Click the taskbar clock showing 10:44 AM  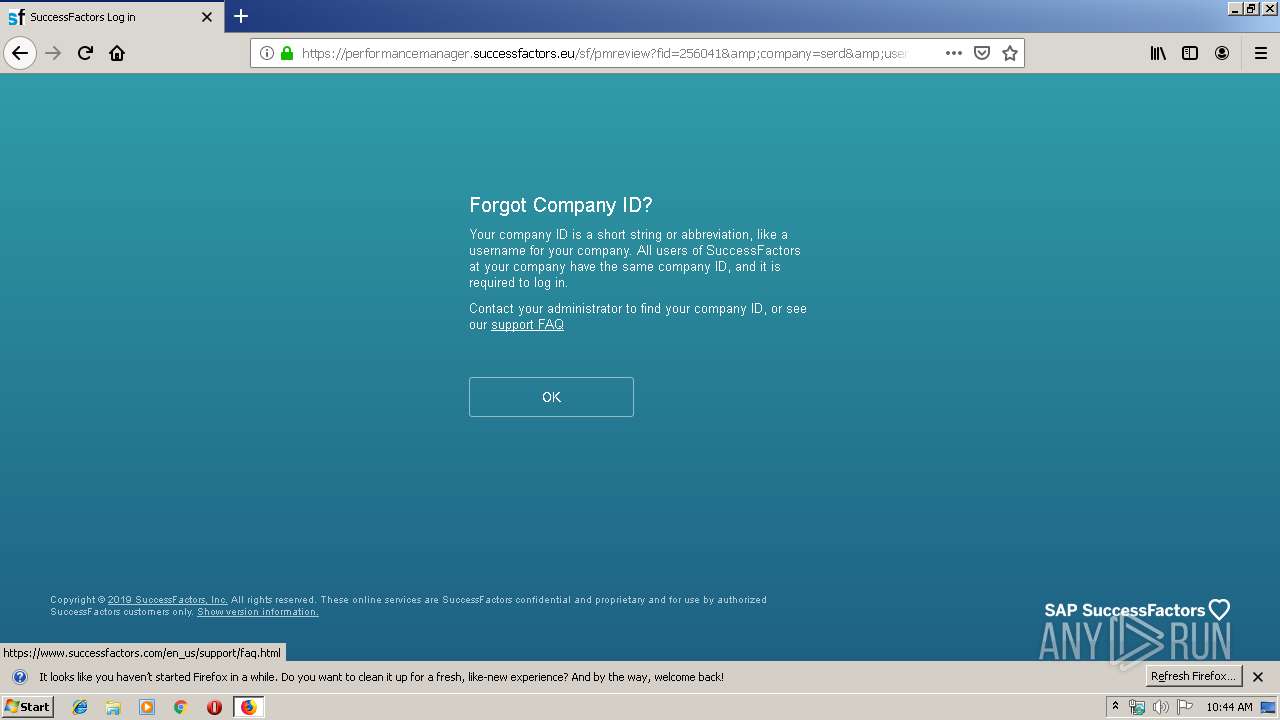coord(1229,707)
